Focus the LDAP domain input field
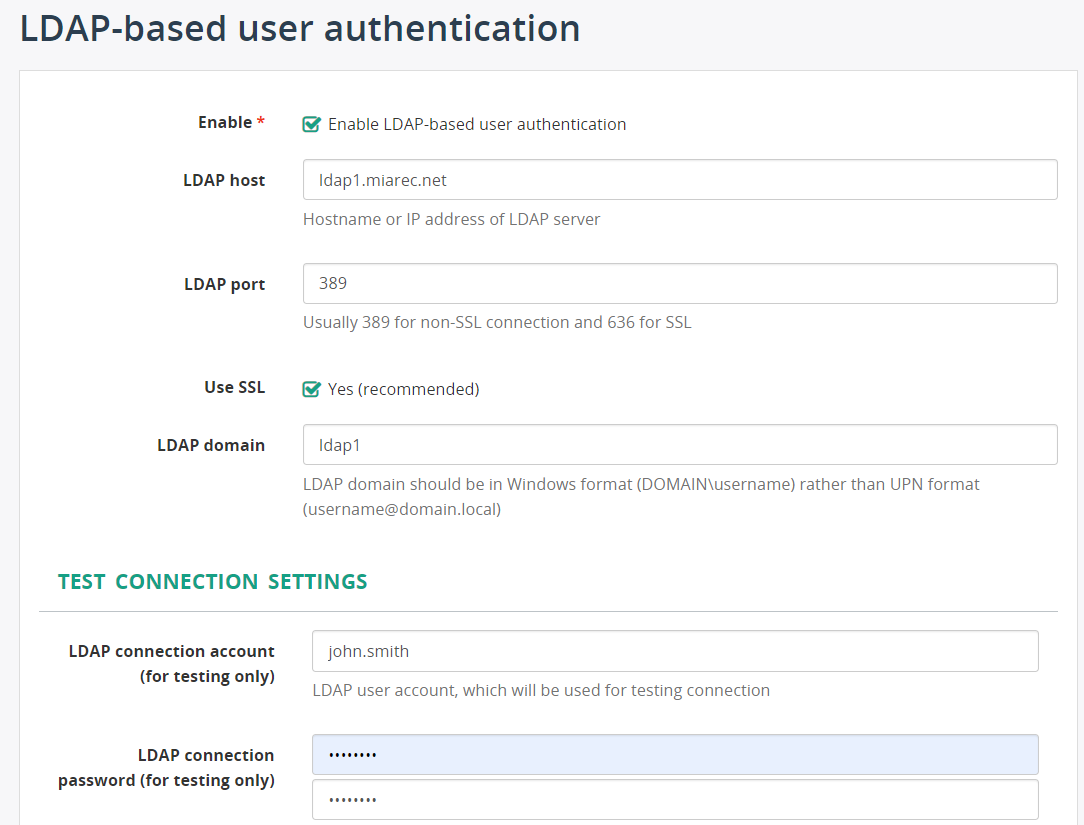 click(680, 444)
